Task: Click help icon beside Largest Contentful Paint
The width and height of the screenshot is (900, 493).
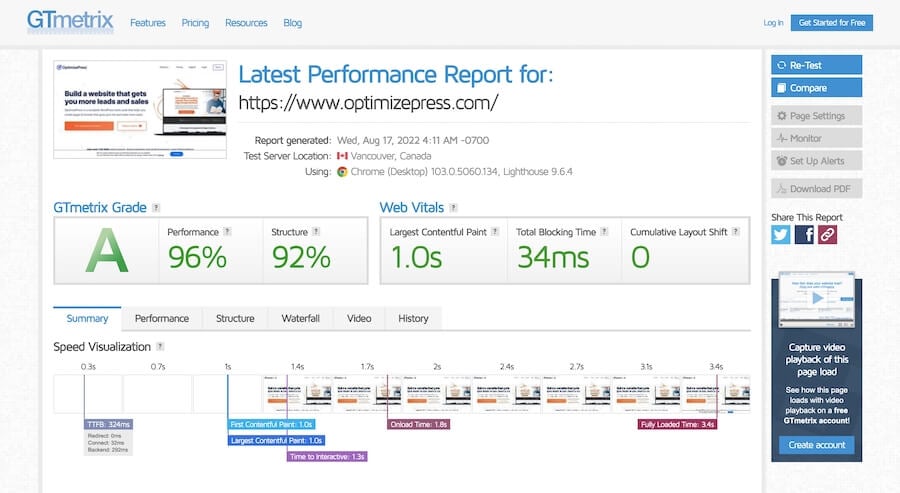Action: pyautogui.click(x=495, y=232)
